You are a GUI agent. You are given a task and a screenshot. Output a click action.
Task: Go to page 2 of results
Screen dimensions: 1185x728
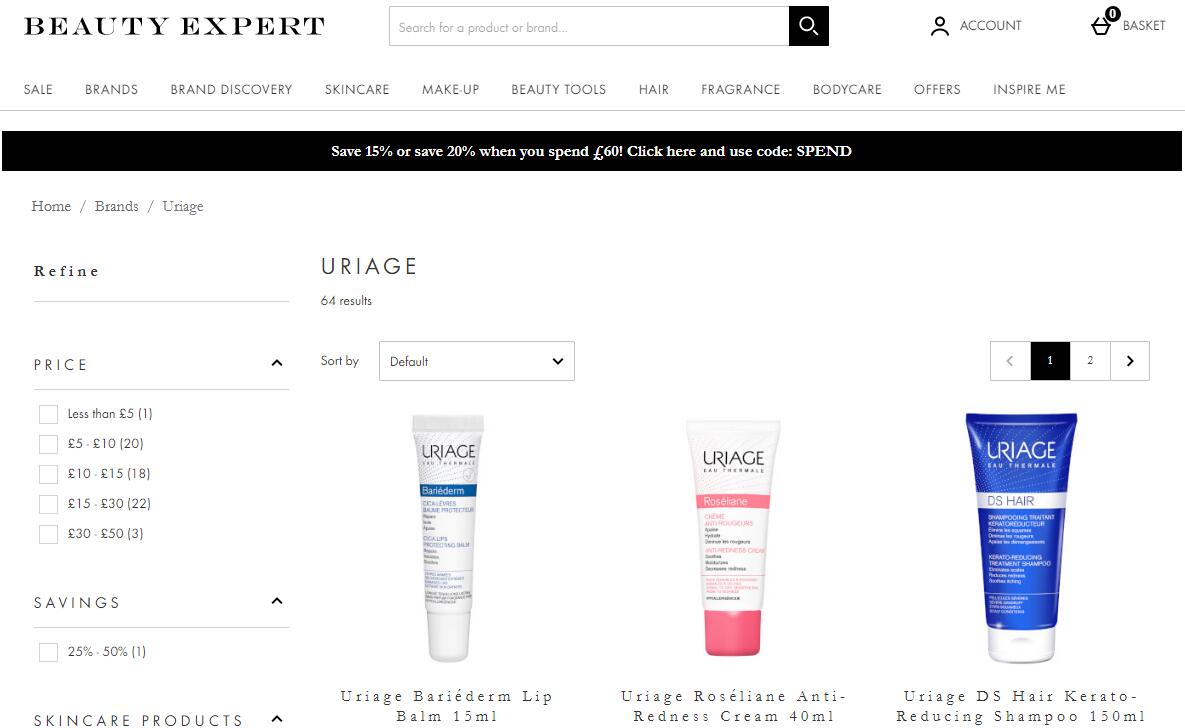[1090, 361]
